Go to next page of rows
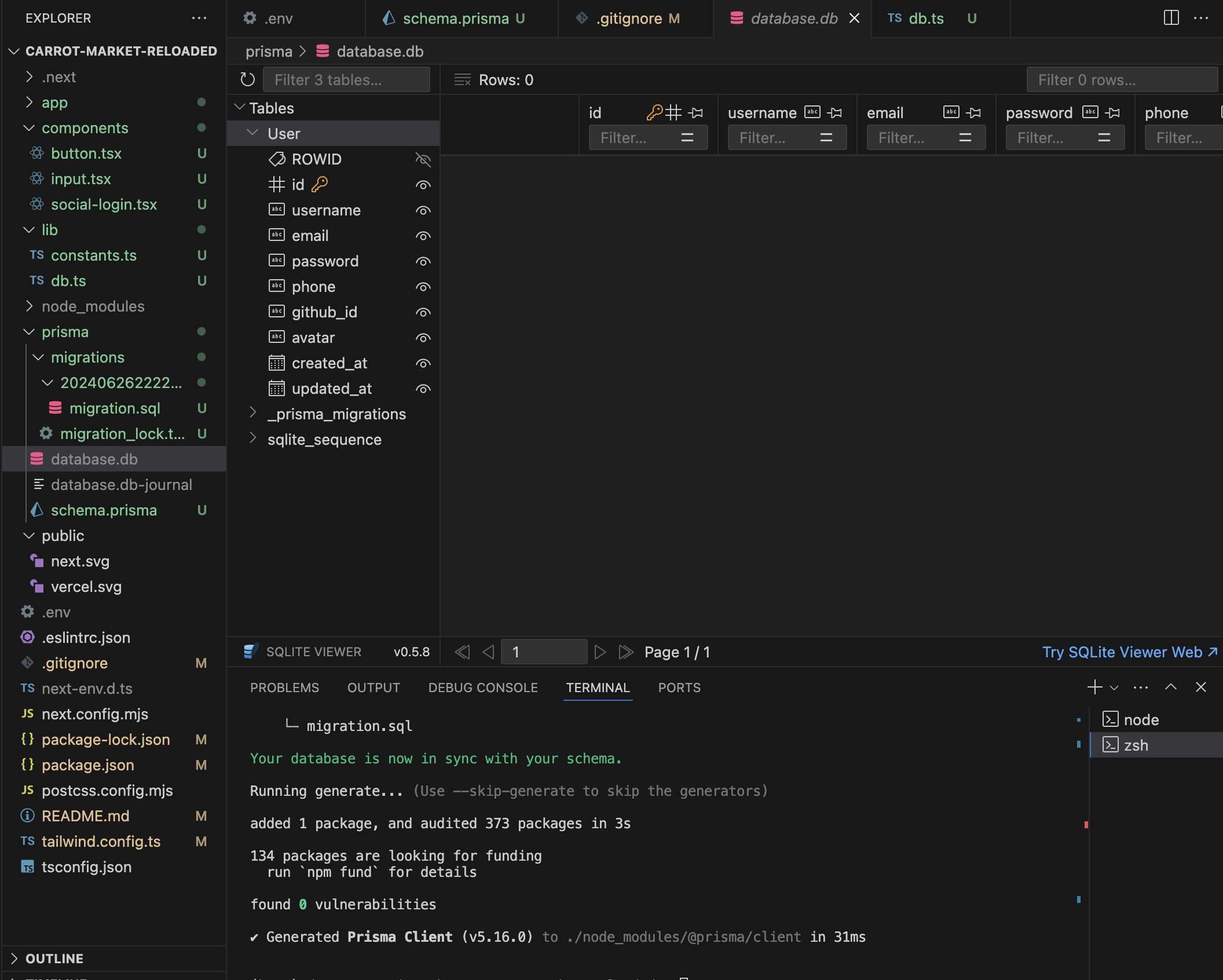Screen dimensions: 1223x980 point(600,652)
